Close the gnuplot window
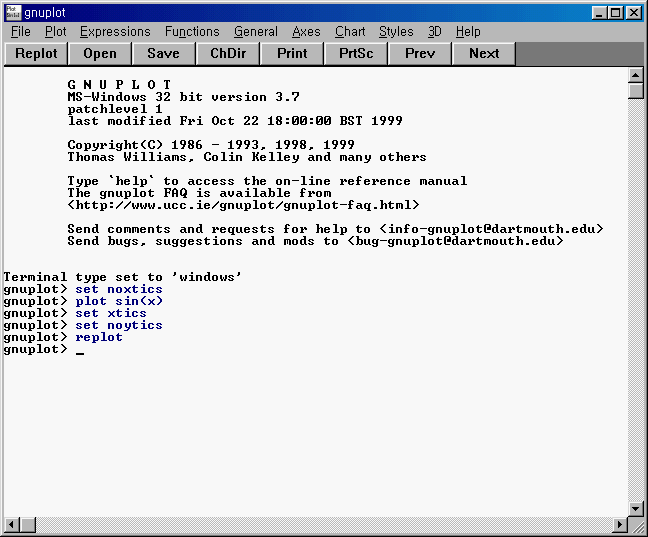Image resolution: width=648 pixels, height=537 pixels. pos(634,13)
